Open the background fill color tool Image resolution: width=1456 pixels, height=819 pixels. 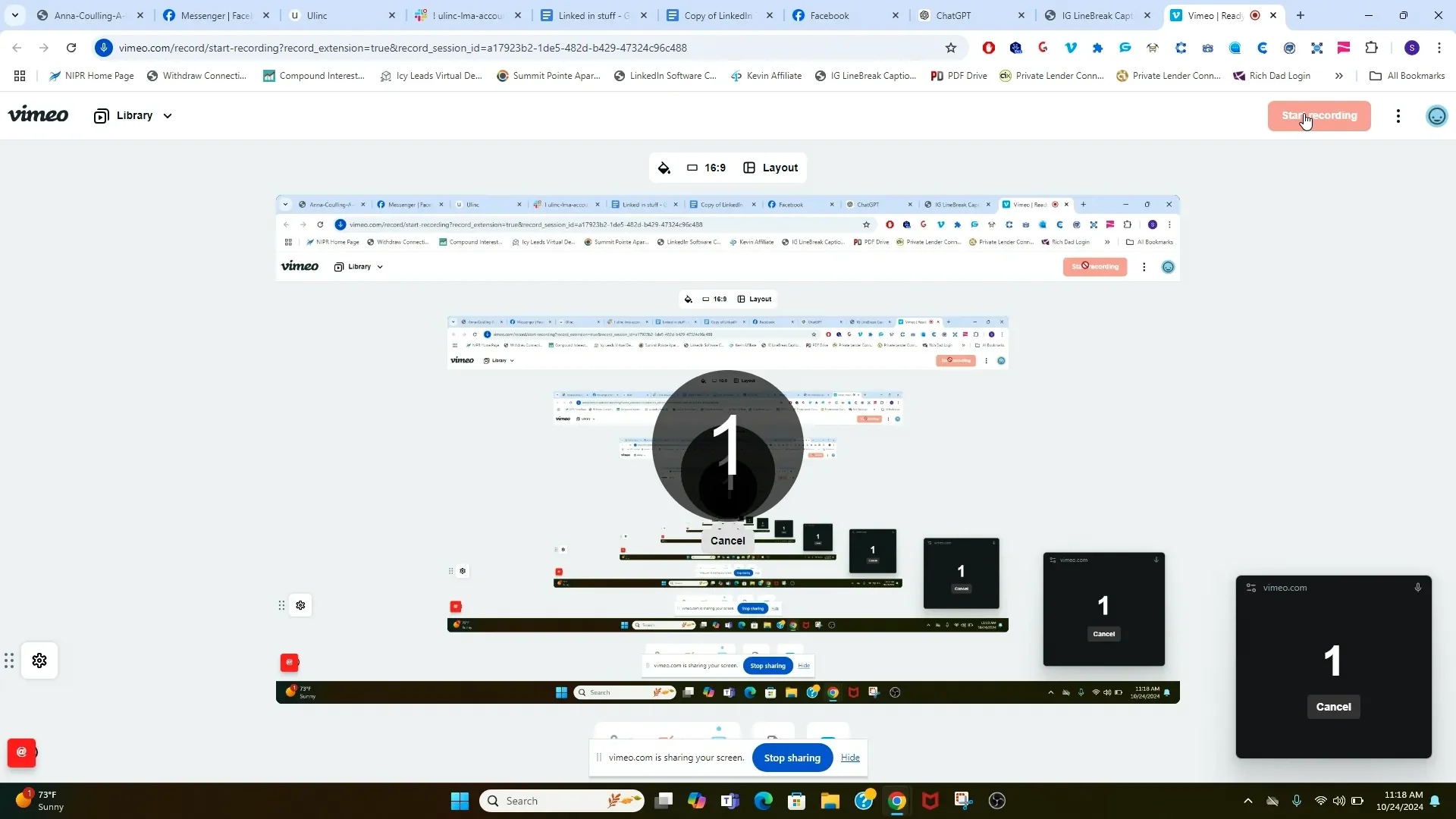pos(664,168)
